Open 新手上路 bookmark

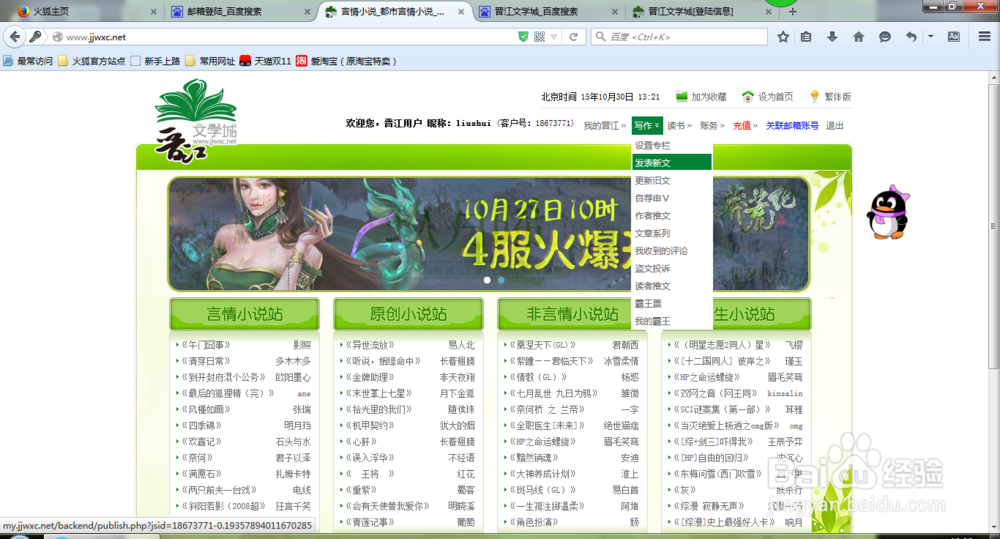pyautogui.click(x=155, y=61)
